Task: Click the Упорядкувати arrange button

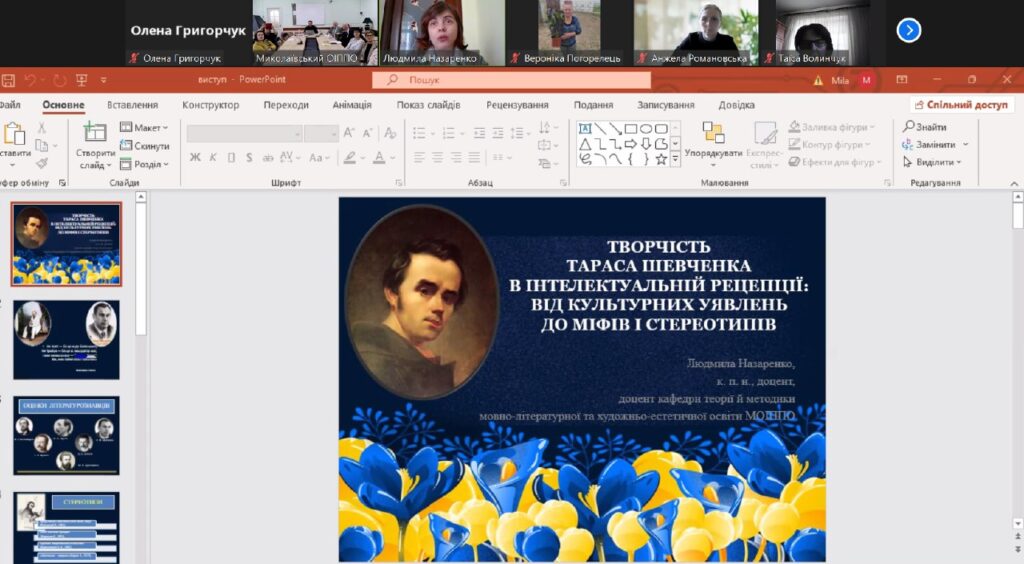Action: (x=713, y=142)
